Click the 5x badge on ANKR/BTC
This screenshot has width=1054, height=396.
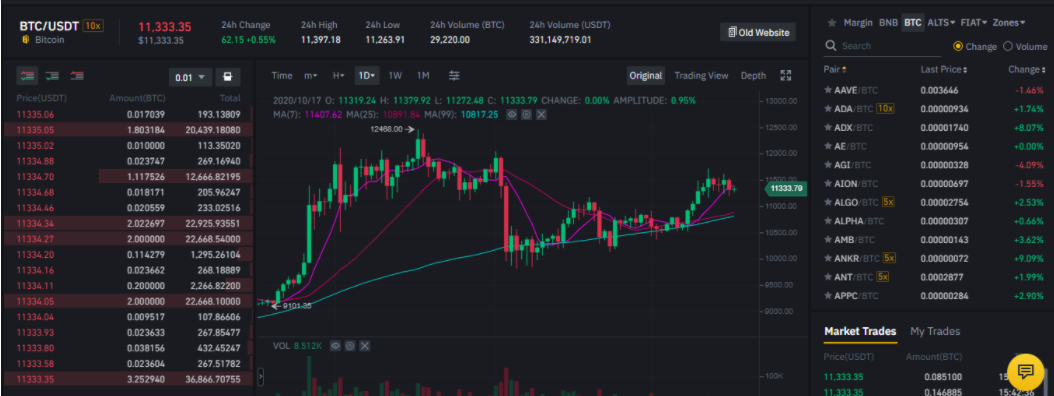click(890, 258)
